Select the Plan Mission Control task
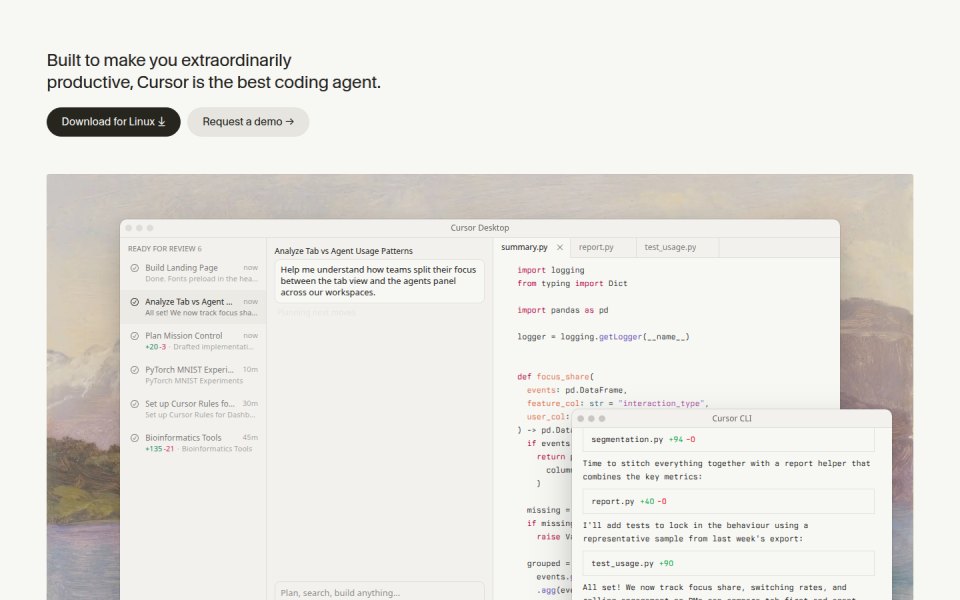 pos(193,341)
